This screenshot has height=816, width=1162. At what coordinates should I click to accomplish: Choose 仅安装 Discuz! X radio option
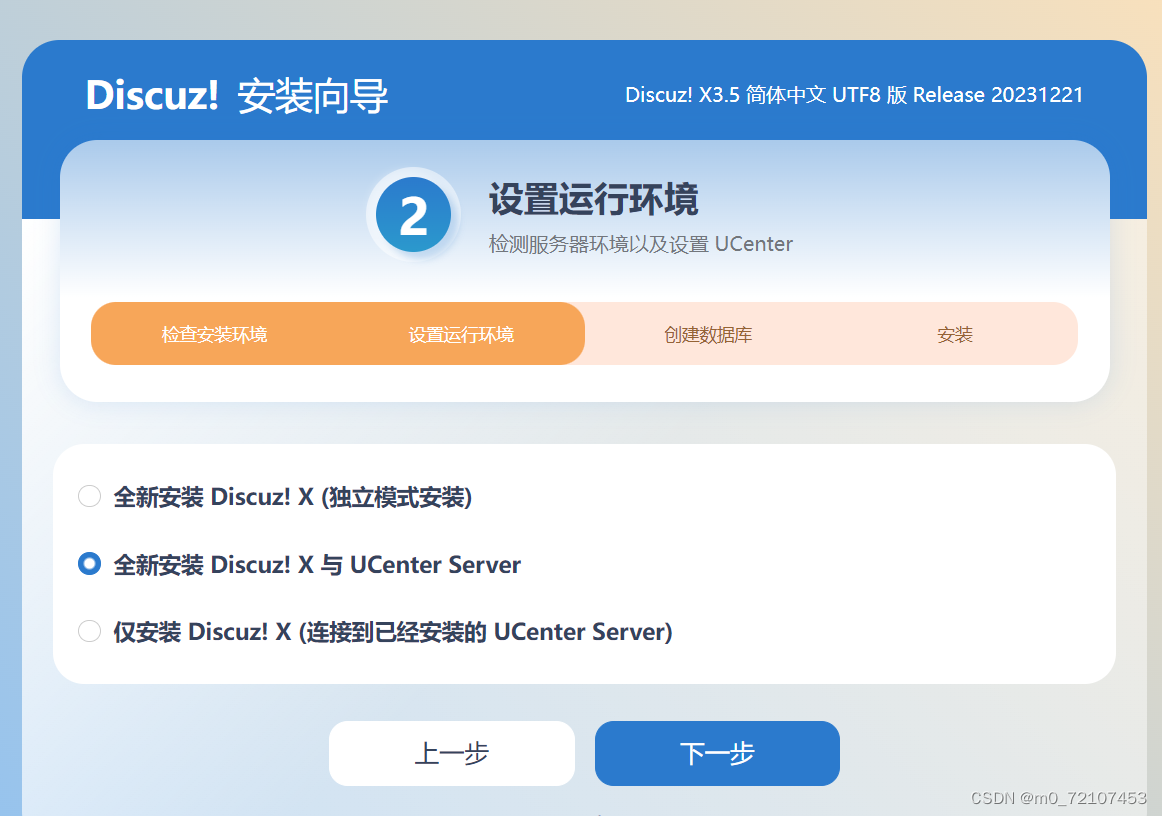click(x=90, y=631)
